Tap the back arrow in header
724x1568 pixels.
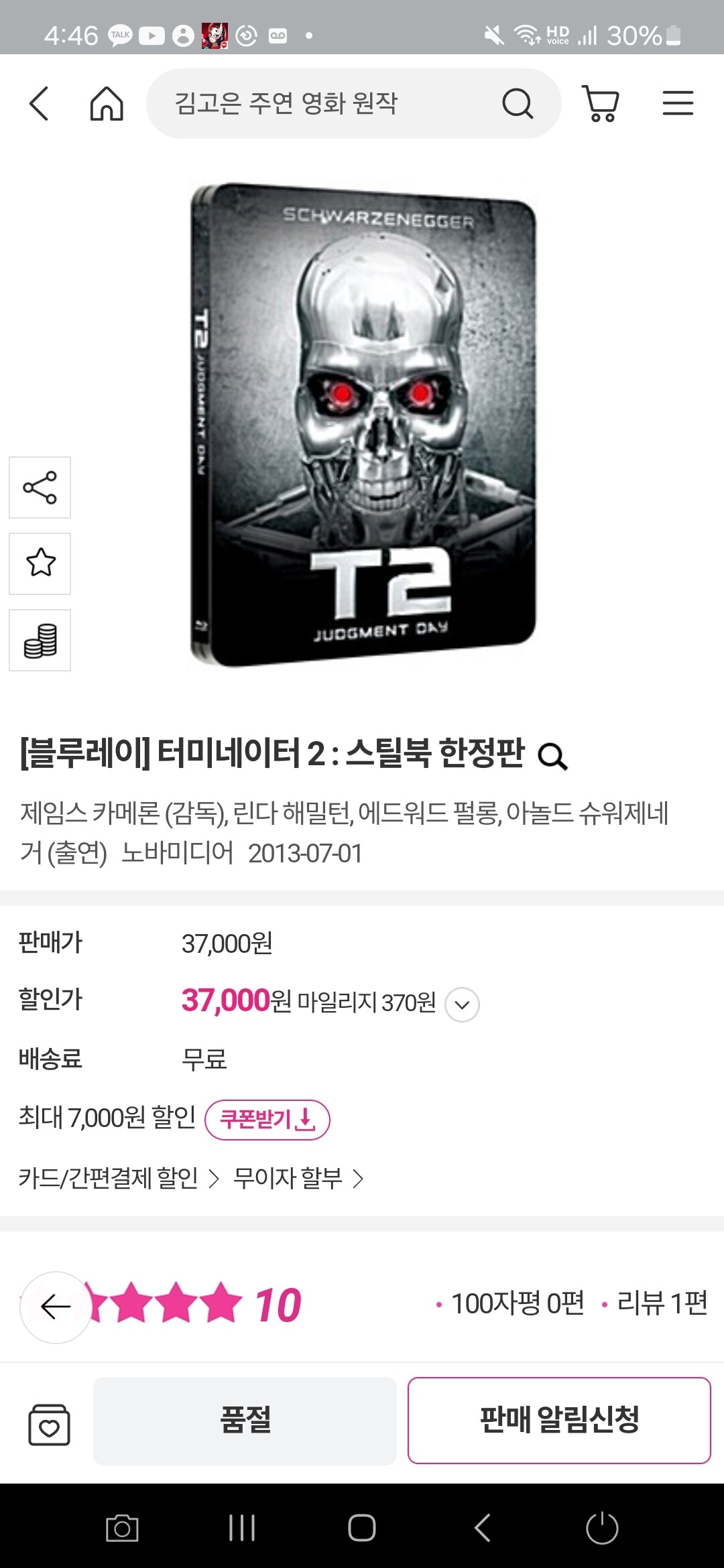pos(40,104)
